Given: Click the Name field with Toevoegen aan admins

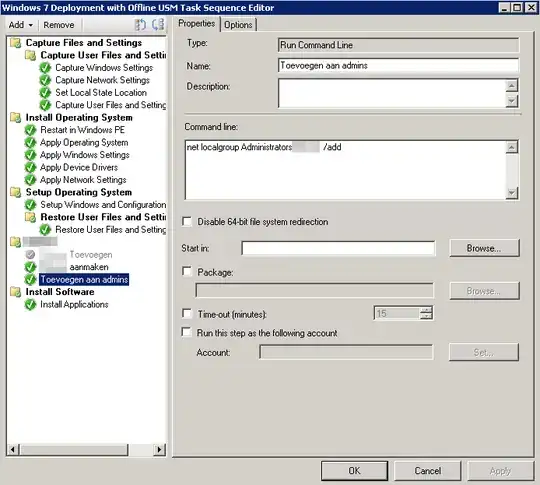Looking at the screenshot, I should click(x=398, y=65).
